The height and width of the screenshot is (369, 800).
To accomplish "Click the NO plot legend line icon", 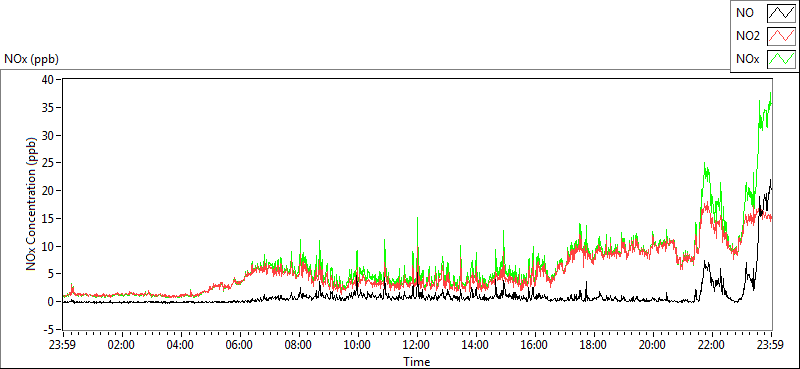I will [782, 12].
